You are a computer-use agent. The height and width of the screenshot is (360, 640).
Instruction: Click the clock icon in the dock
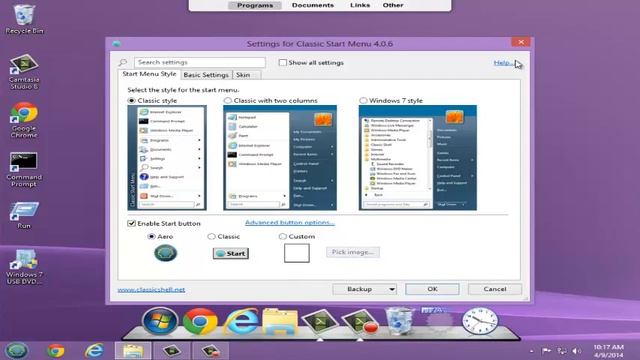(x=480, y=321)
